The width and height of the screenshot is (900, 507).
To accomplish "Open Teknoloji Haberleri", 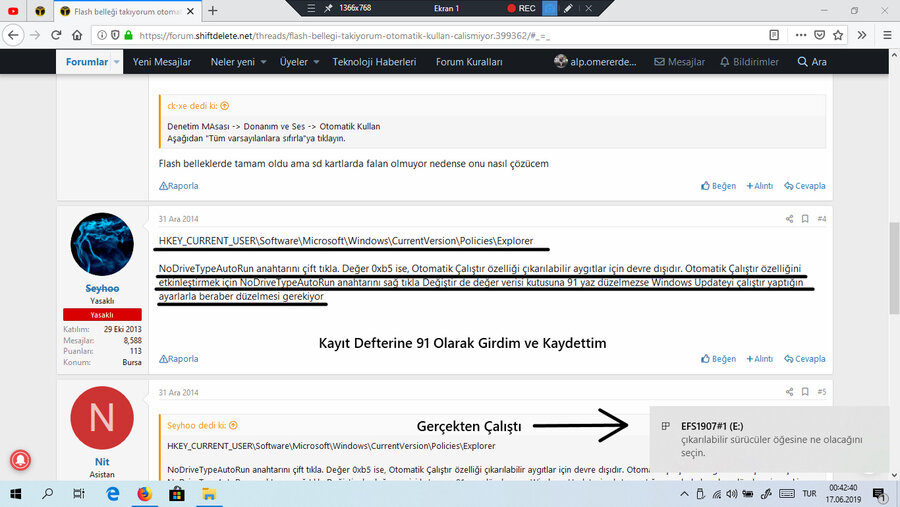I will 374,61.
